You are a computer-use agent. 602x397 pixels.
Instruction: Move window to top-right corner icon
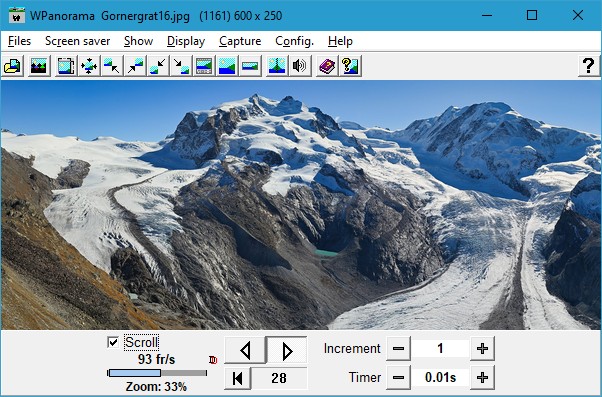[135, 66]
